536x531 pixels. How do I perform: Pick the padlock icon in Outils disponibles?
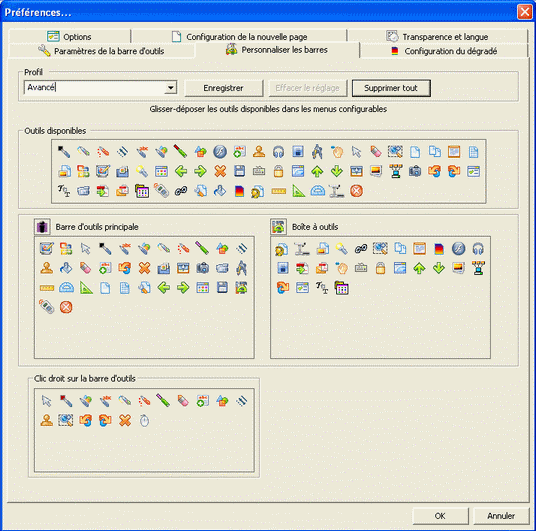pyautogui.click(x=278, y=171)
